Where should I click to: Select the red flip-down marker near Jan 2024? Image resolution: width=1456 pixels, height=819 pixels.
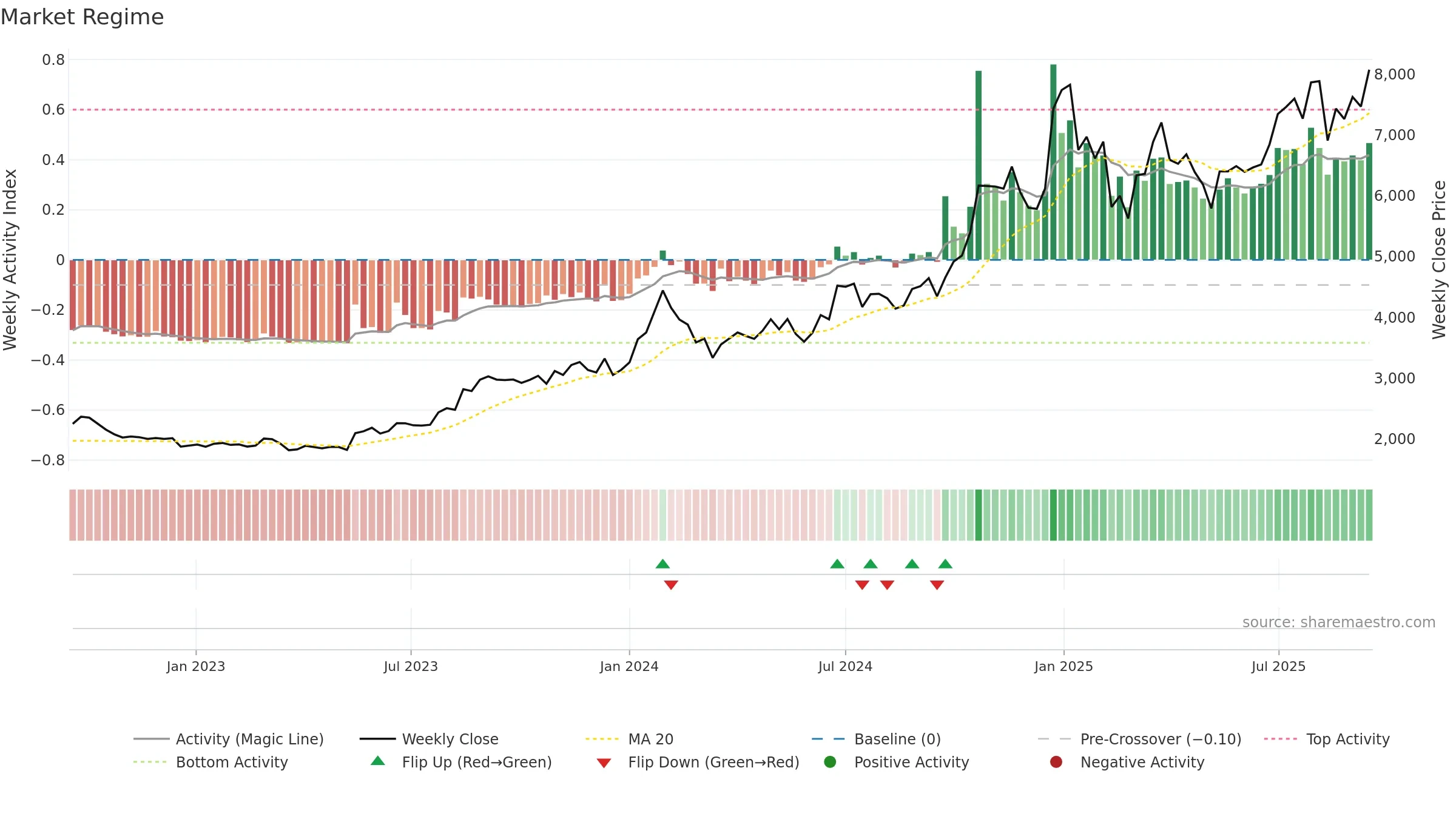(671, 585)
